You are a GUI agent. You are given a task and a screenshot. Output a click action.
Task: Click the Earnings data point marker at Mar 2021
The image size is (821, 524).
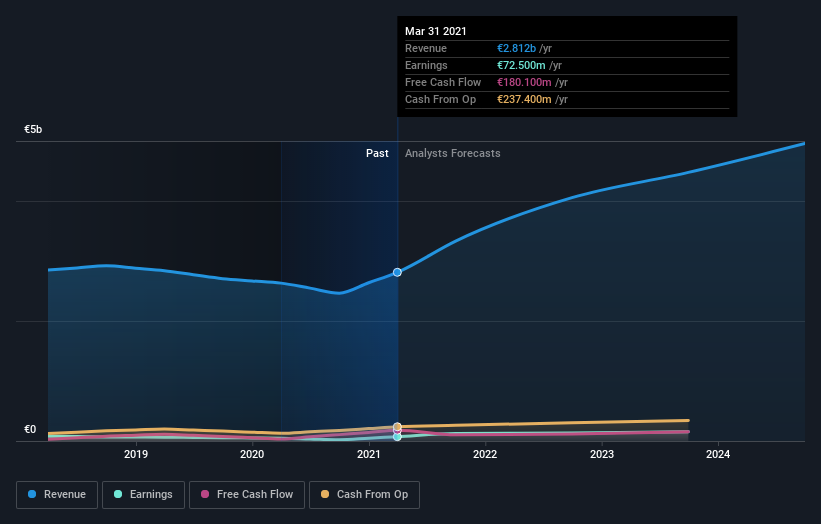coord(397,437)
